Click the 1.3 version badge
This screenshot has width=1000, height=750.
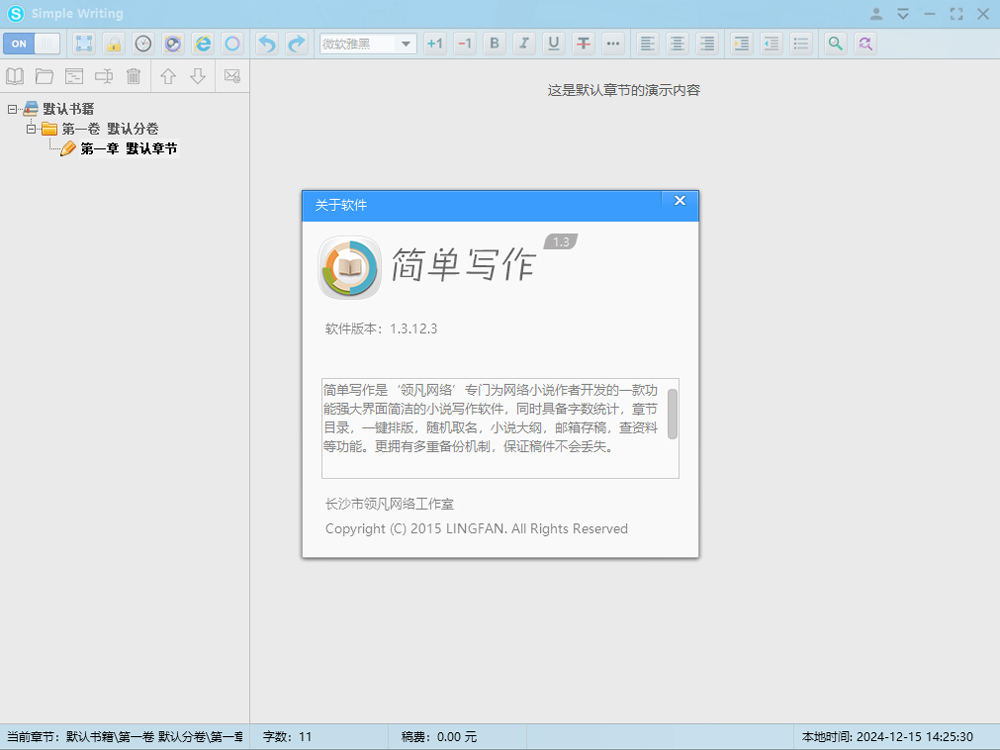point(561,242)
